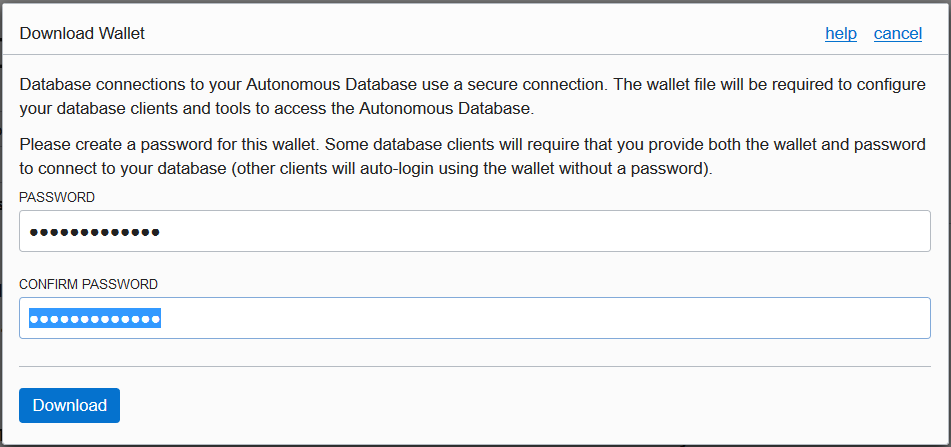
Task: Click blank space right of Download button
Action: pos(500,405)
